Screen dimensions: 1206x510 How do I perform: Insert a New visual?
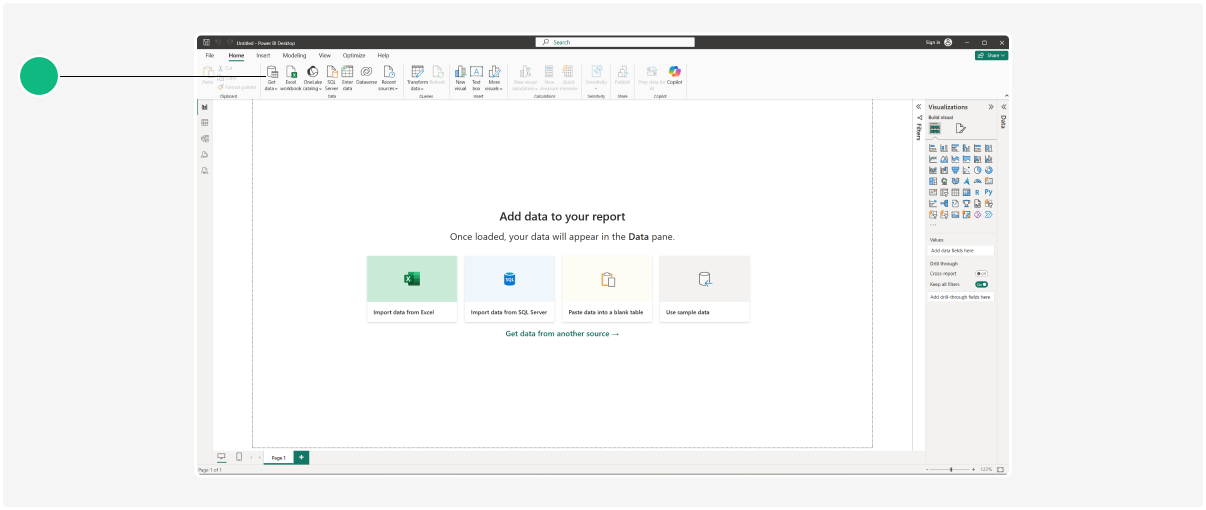(x=460, y=78)
